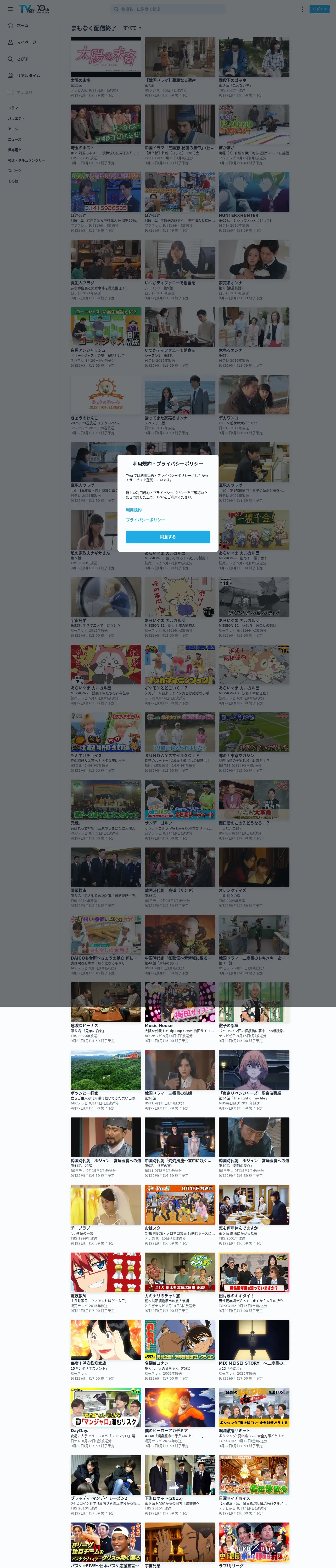Click the 田村淳のキキタイ! title text
The height and width of the screenshot is (1568, 336).
236,1296
